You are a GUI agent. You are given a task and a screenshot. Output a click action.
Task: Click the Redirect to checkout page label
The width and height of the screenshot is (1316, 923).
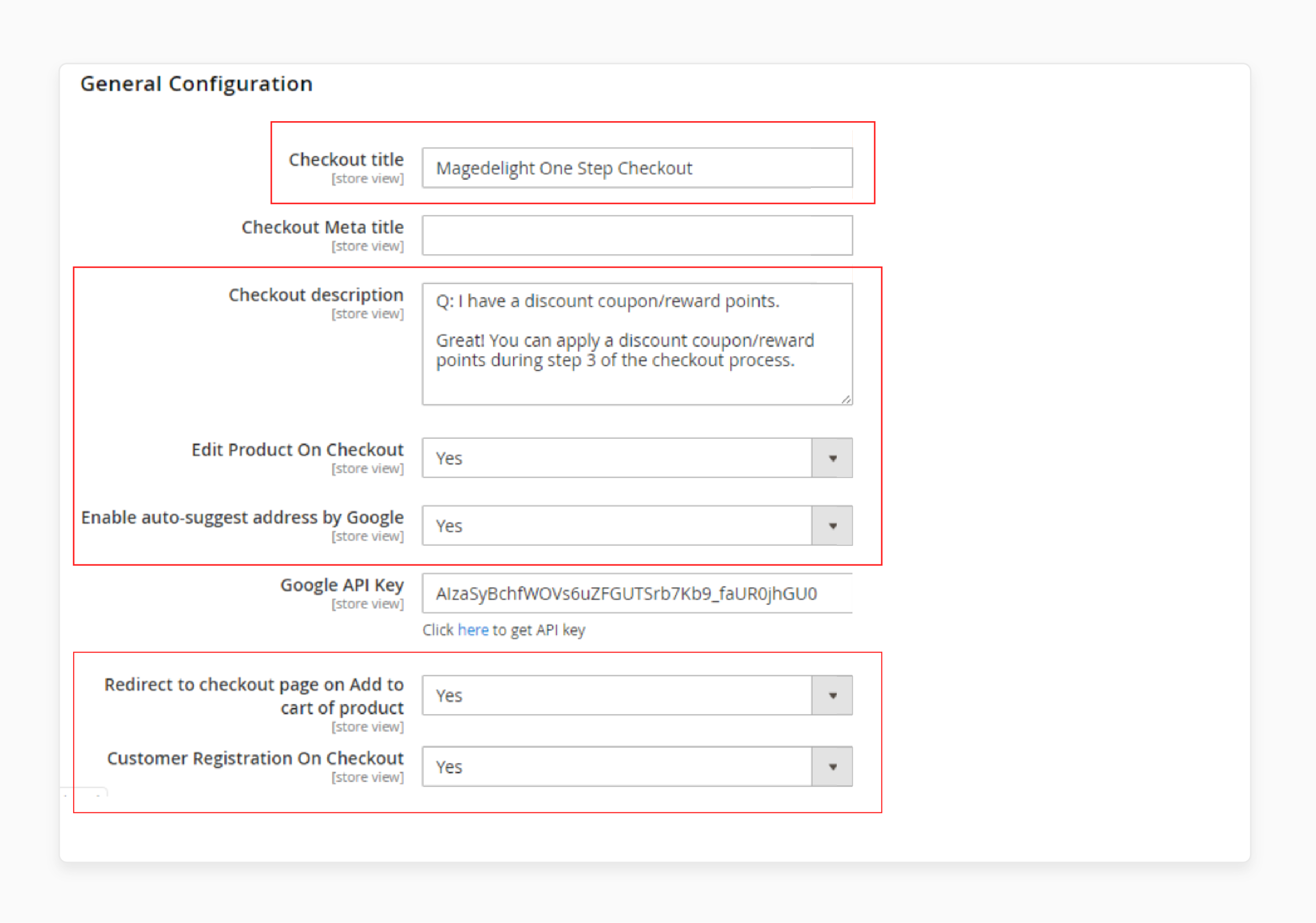254,696
